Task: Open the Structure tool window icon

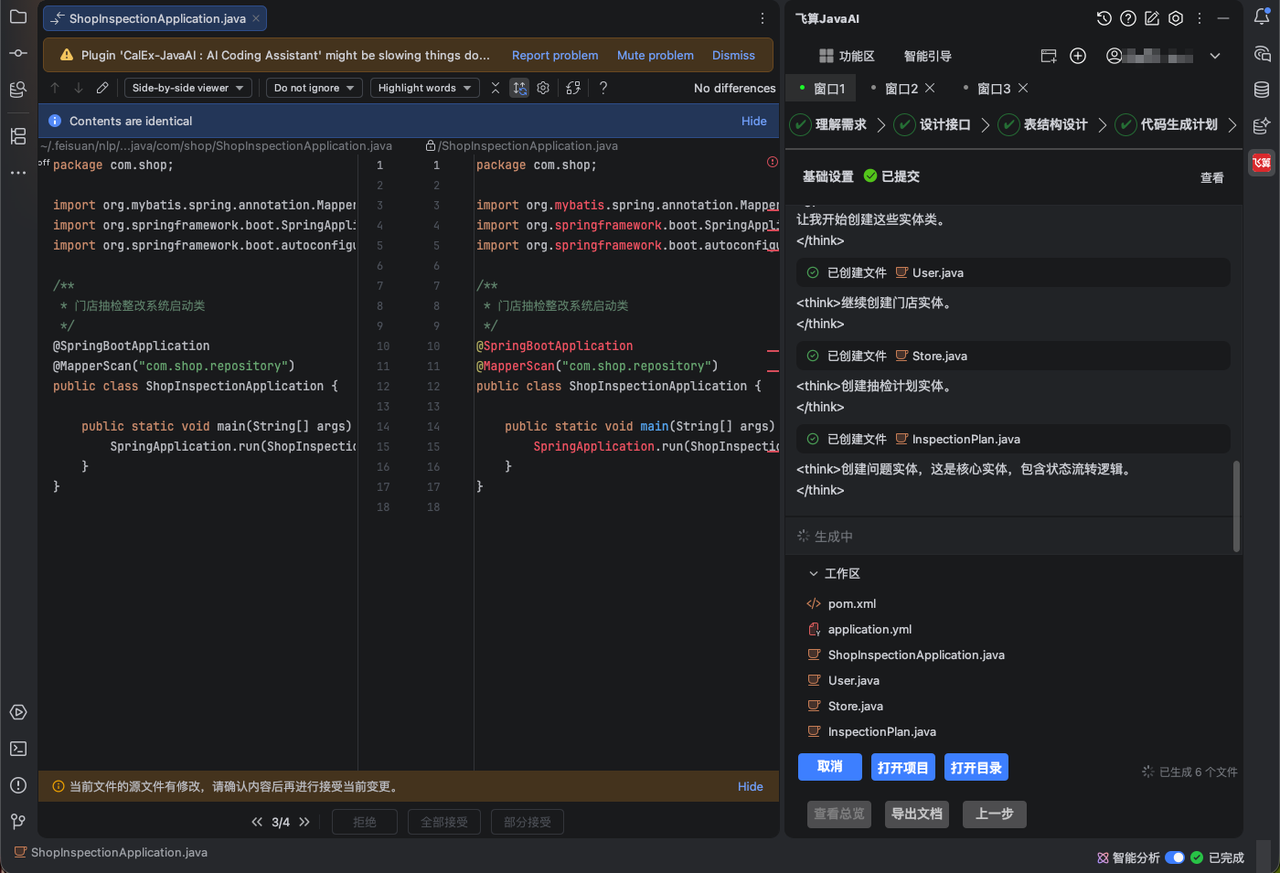Action: click(18, 136)
